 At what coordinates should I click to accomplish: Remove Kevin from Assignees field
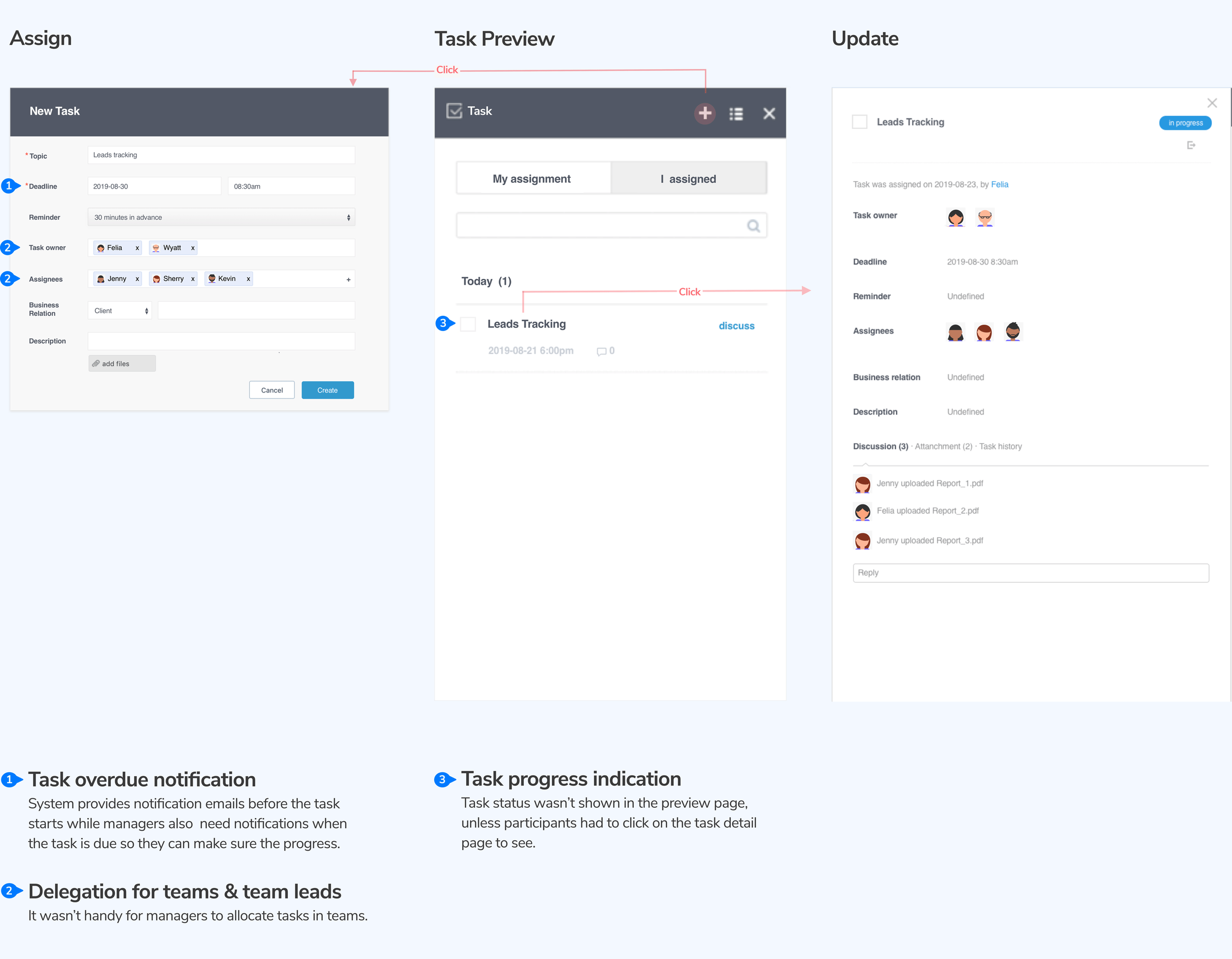click(248, 279)
